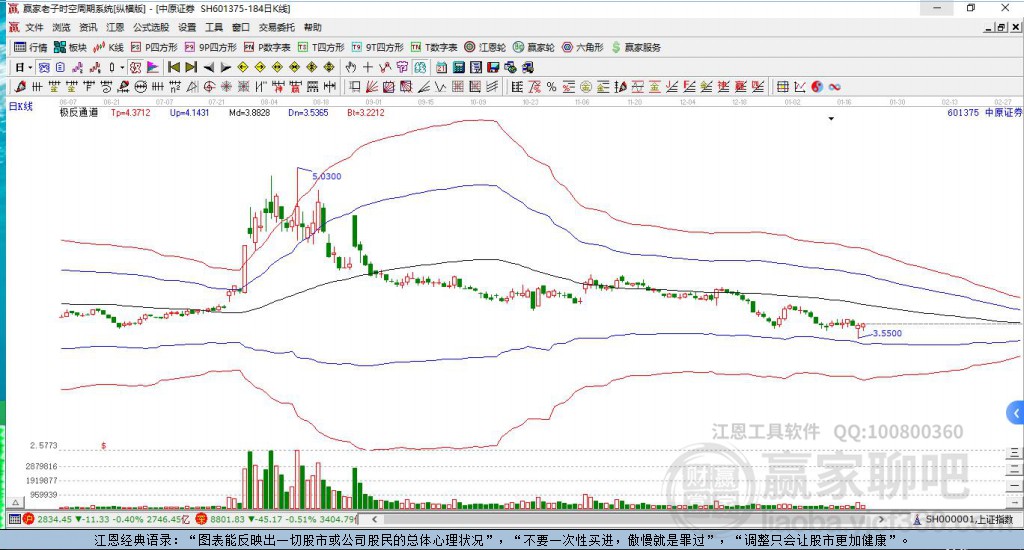The image size is (1024, 550).
Task: Click the 2834.45 Shanghai index status value
Action: click(x=54, y=519)
